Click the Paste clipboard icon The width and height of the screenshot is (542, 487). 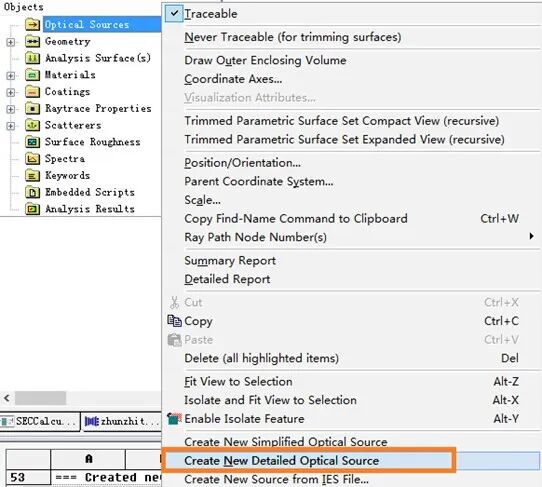point(174,340)
